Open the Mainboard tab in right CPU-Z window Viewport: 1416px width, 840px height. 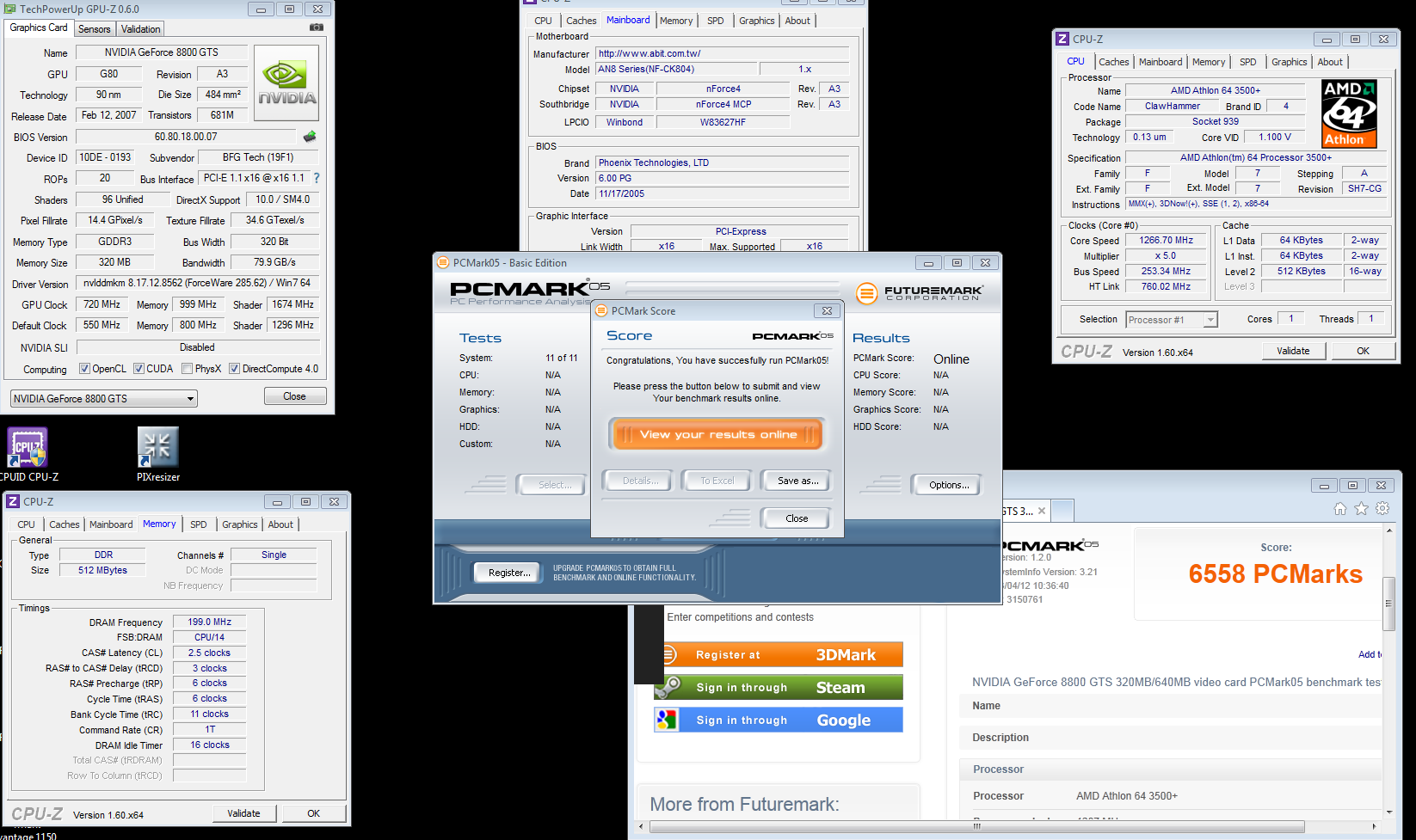[1161, 62]
